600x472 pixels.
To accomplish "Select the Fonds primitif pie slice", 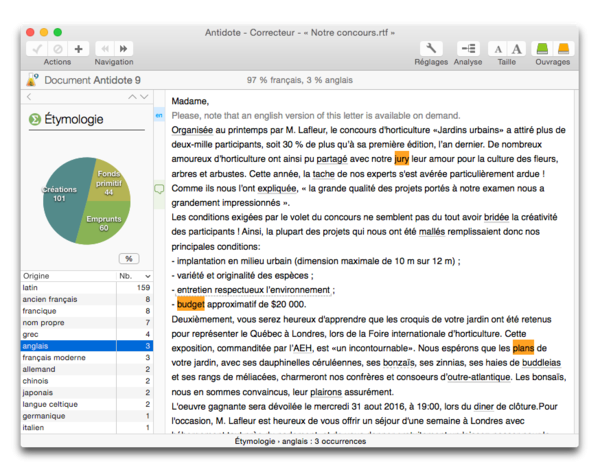I will point(108,181).
